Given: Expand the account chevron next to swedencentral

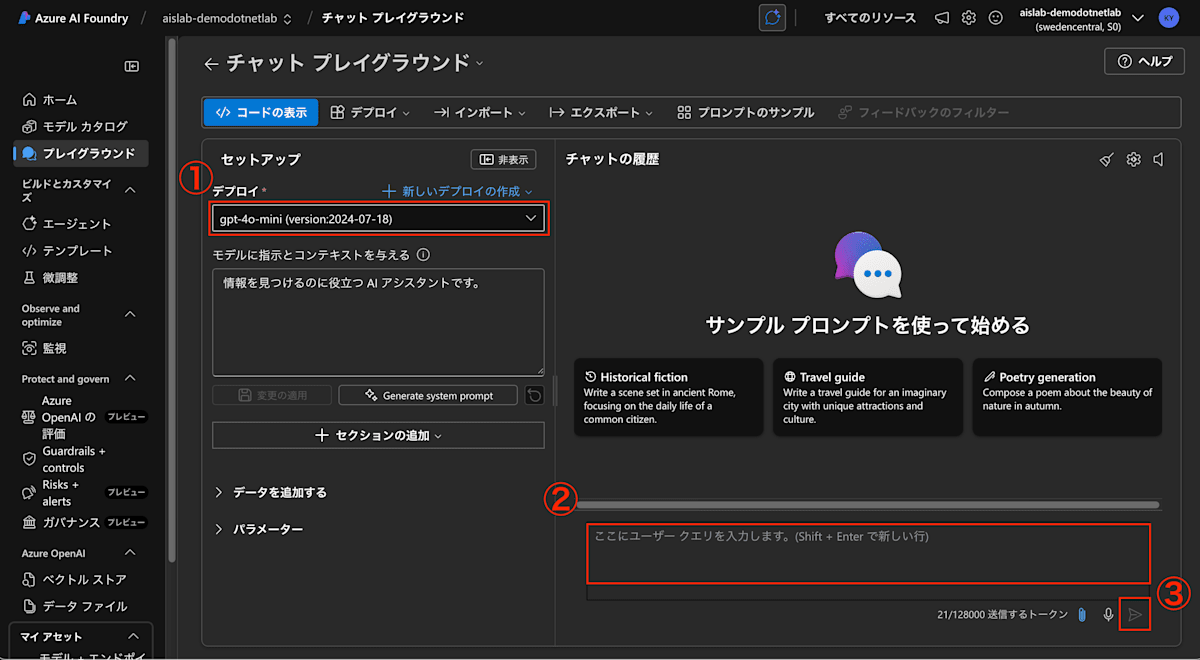Looking at the screenshot, I should tap(1137, 18).
